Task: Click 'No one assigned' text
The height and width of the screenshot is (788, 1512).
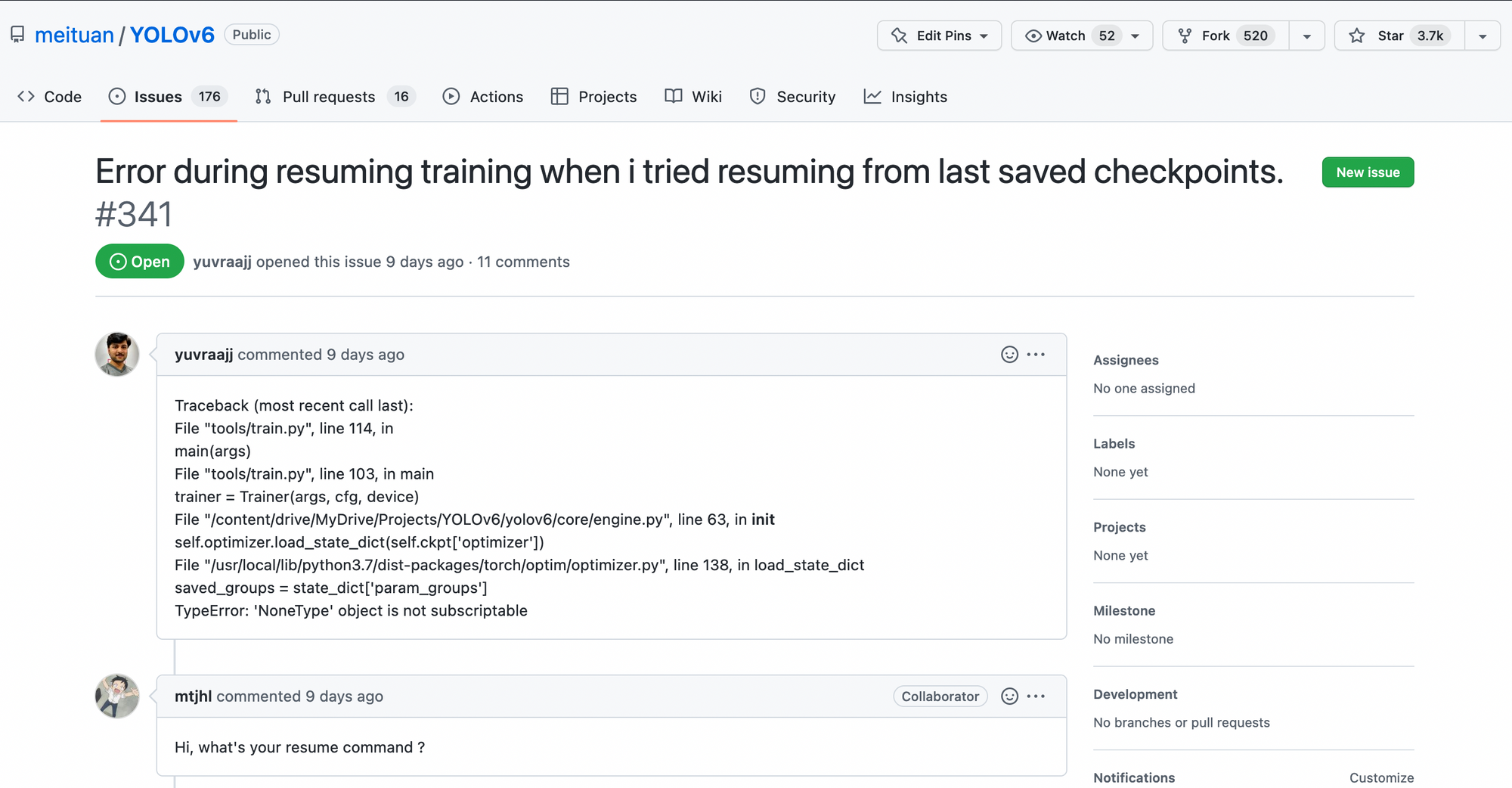Action: [1144, 389]
